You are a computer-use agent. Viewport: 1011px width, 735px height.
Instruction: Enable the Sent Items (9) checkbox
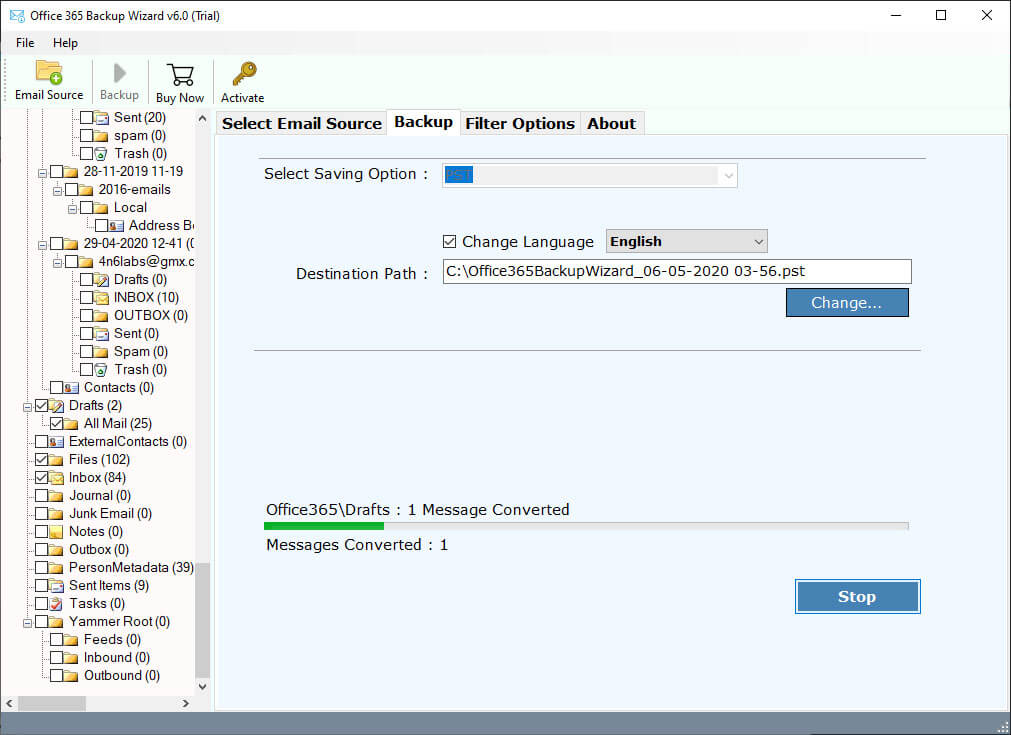click(x=41, y=585)
